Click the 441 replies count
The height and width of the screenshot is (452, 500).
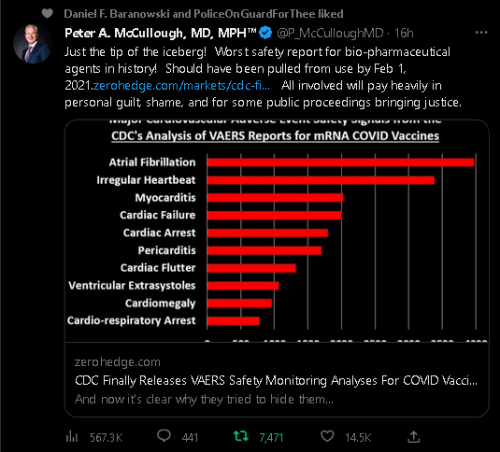(x=190, y=437)
